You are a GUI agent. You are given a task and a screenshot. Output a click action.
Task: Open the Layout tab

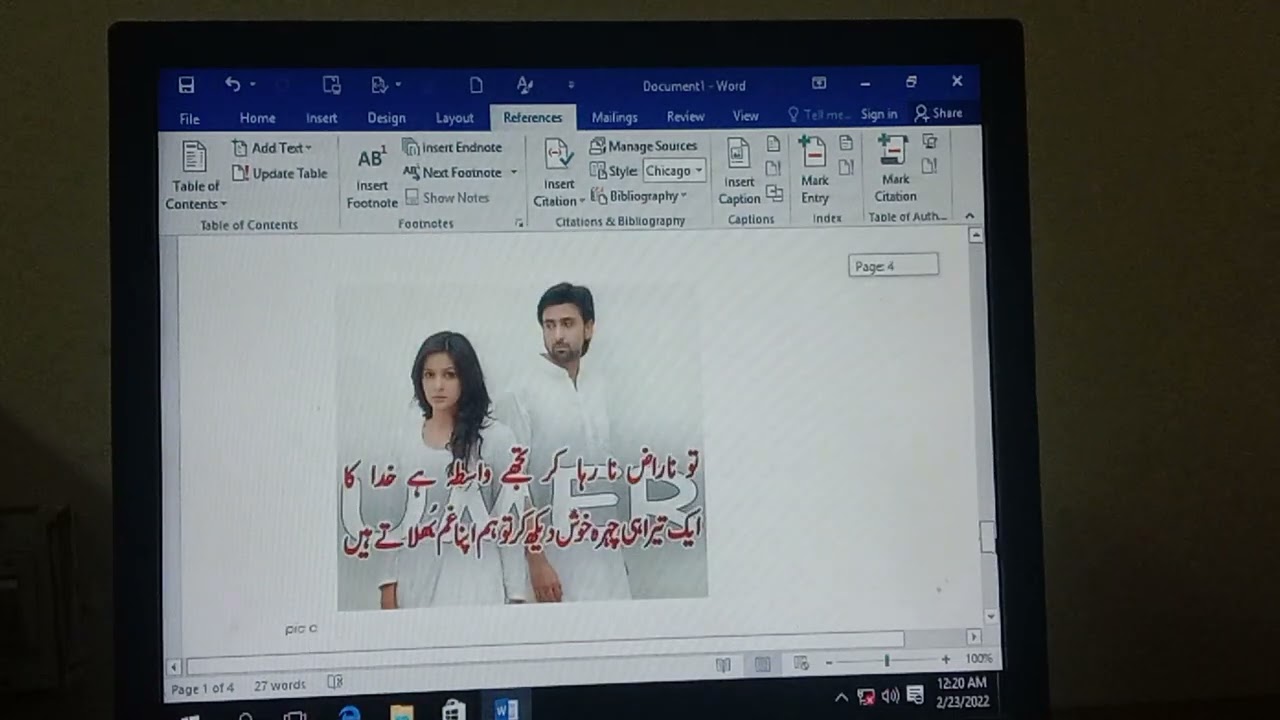point(454,118)
